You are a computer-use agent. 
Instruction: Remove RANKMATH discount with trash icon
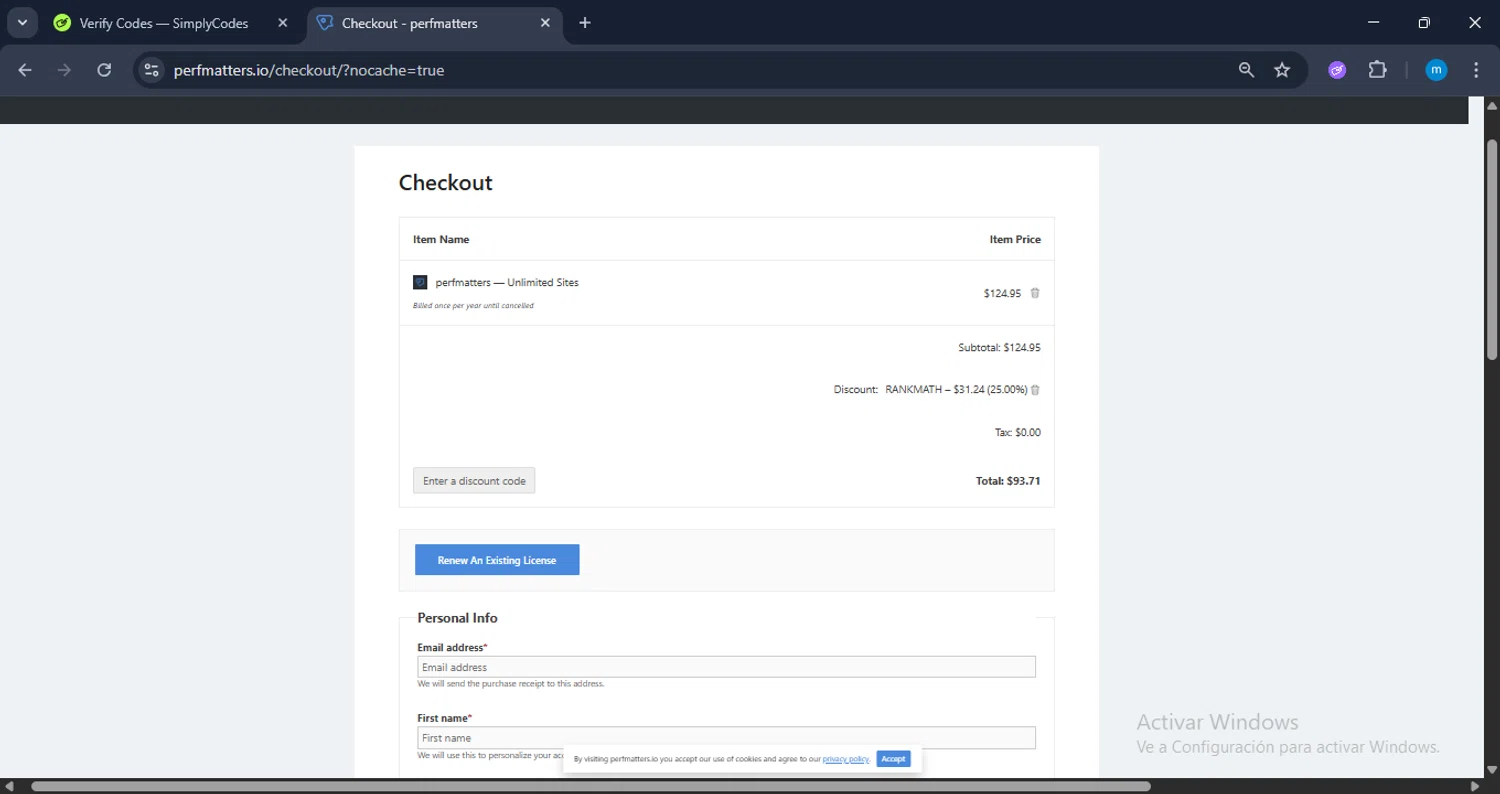(1035, 390)
